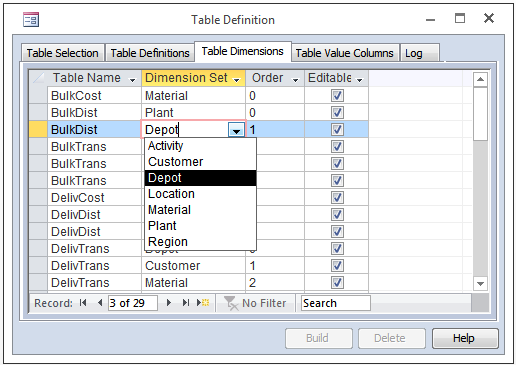Maximize the Table Definition window
516x365 pixels.
point(460,18)
